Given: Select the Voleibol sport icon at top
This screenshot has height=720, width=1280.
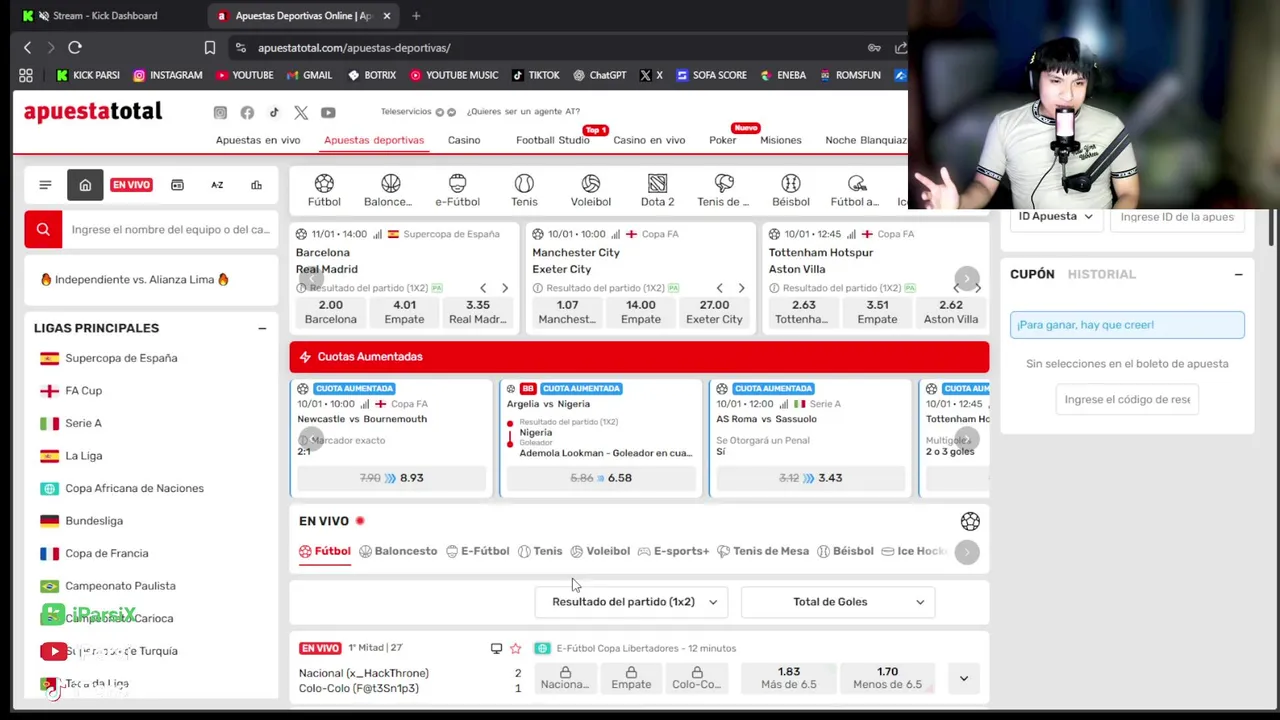Looking at the screenshot, I should click(x=591, y=190).
